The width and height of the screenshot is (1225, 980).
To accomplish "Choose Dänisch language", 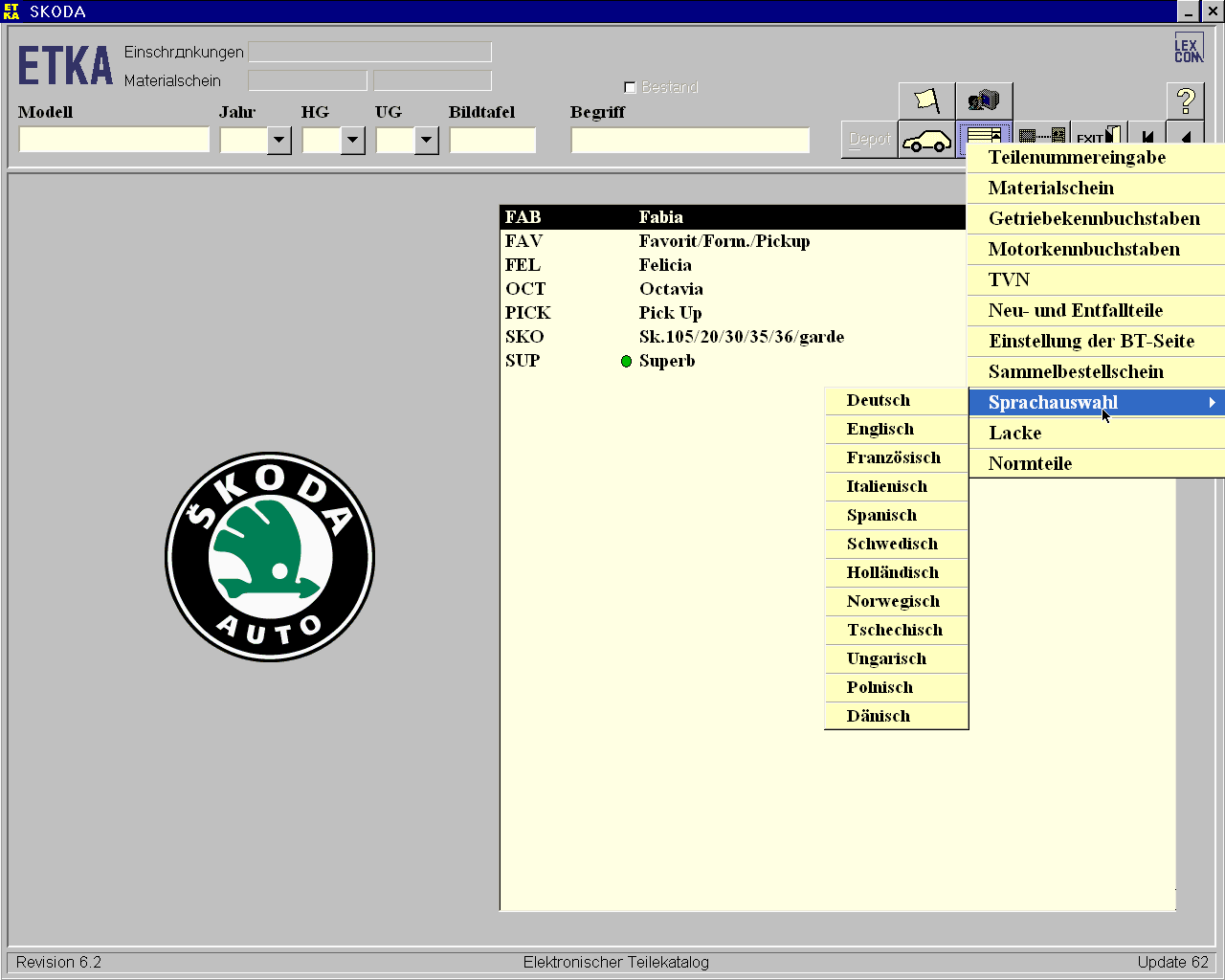I will click(x=897, y=716).
